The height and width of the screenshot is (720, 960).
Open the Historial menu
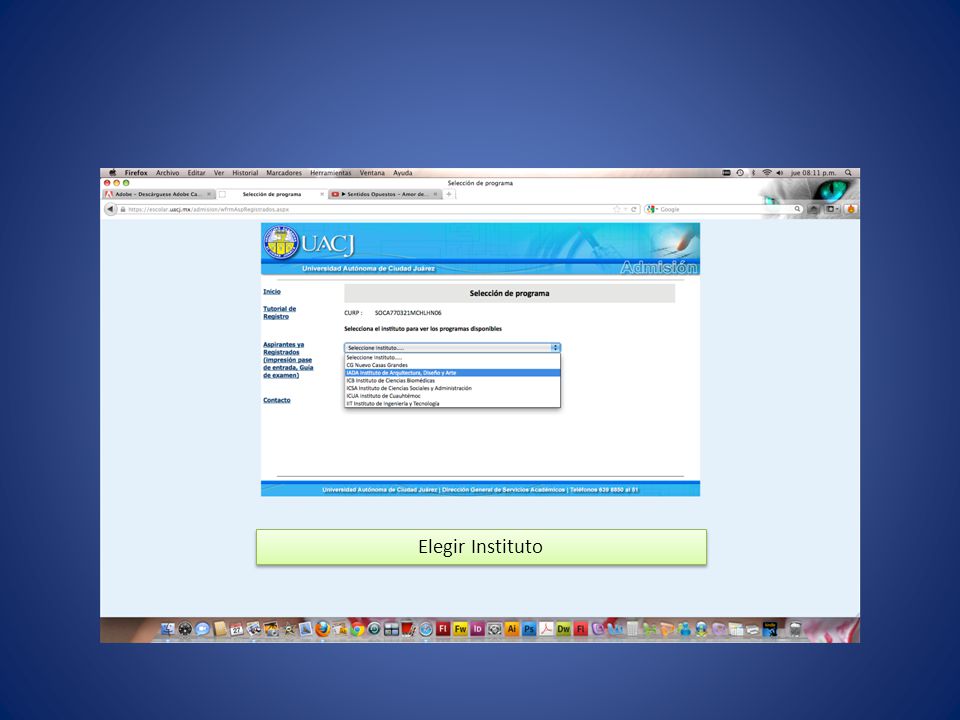click(x=245, y=173)
